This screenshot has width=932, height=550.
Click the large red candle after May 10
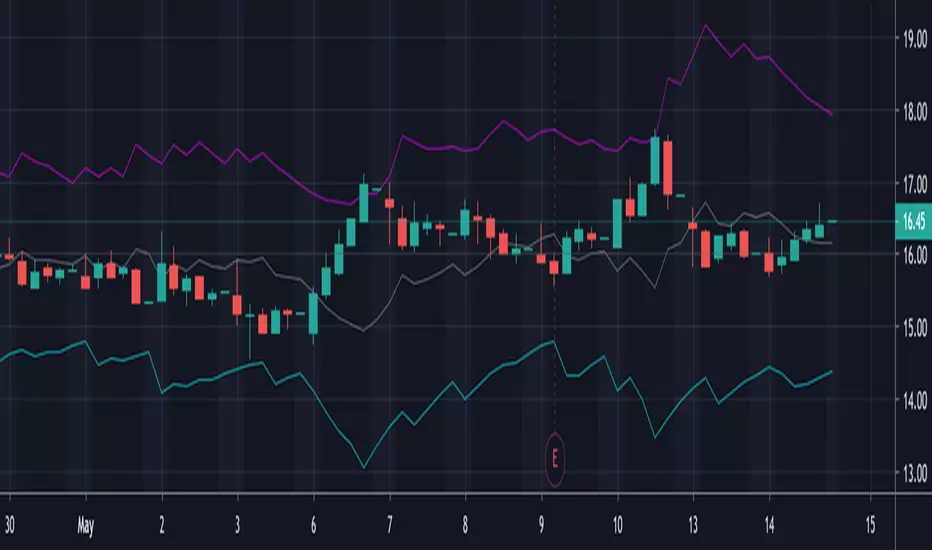tap(667, 168)
